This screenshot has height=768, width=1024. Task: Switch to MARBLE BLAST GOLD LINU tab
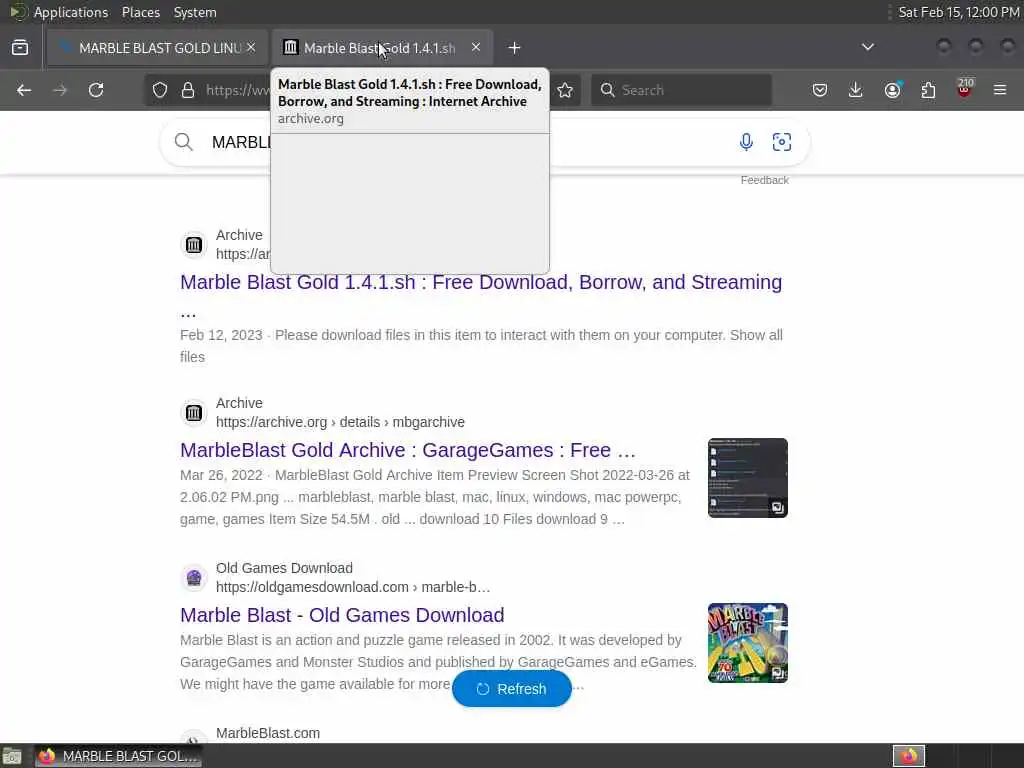[157, 48]
